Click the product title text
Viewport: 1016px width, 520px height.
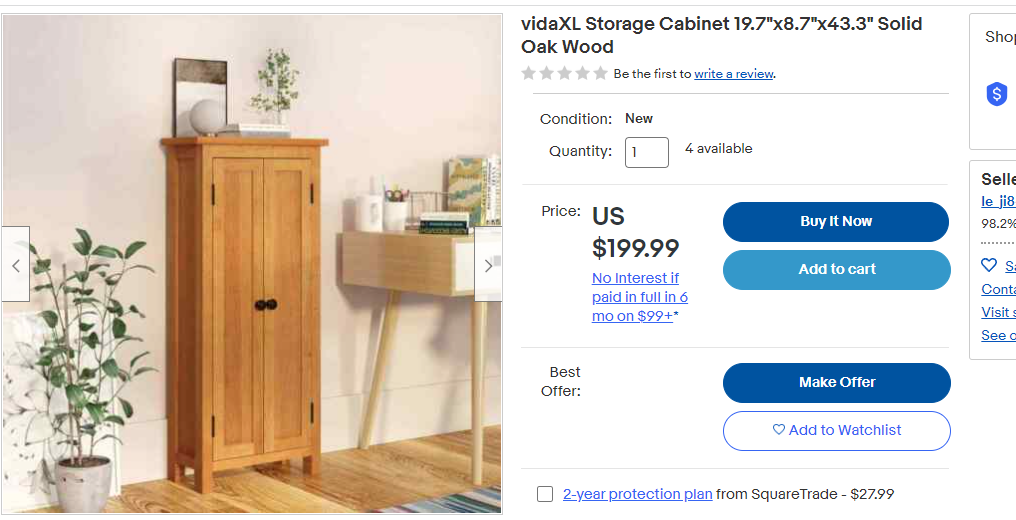[x=721, y=36]
